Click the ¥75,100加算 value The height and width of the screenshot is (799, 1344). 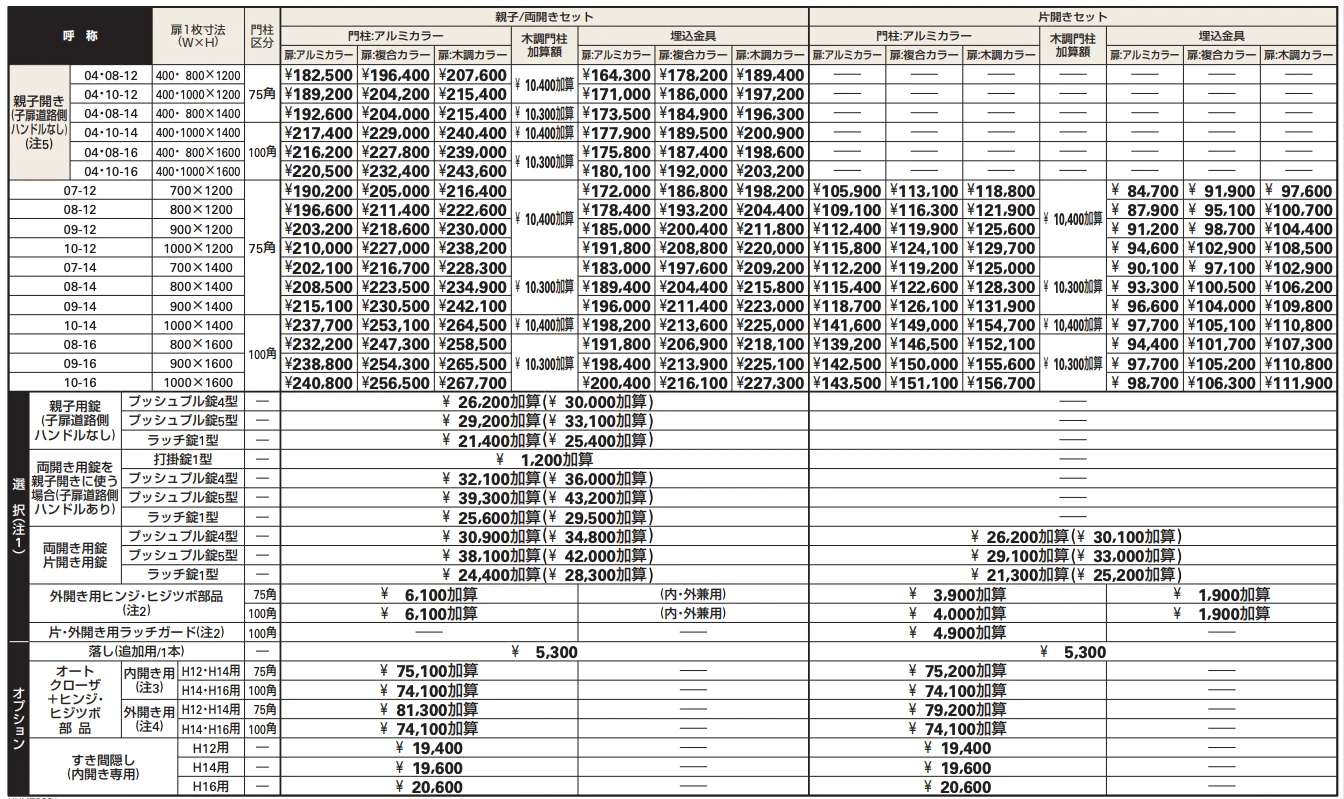(x=430, y=671)
